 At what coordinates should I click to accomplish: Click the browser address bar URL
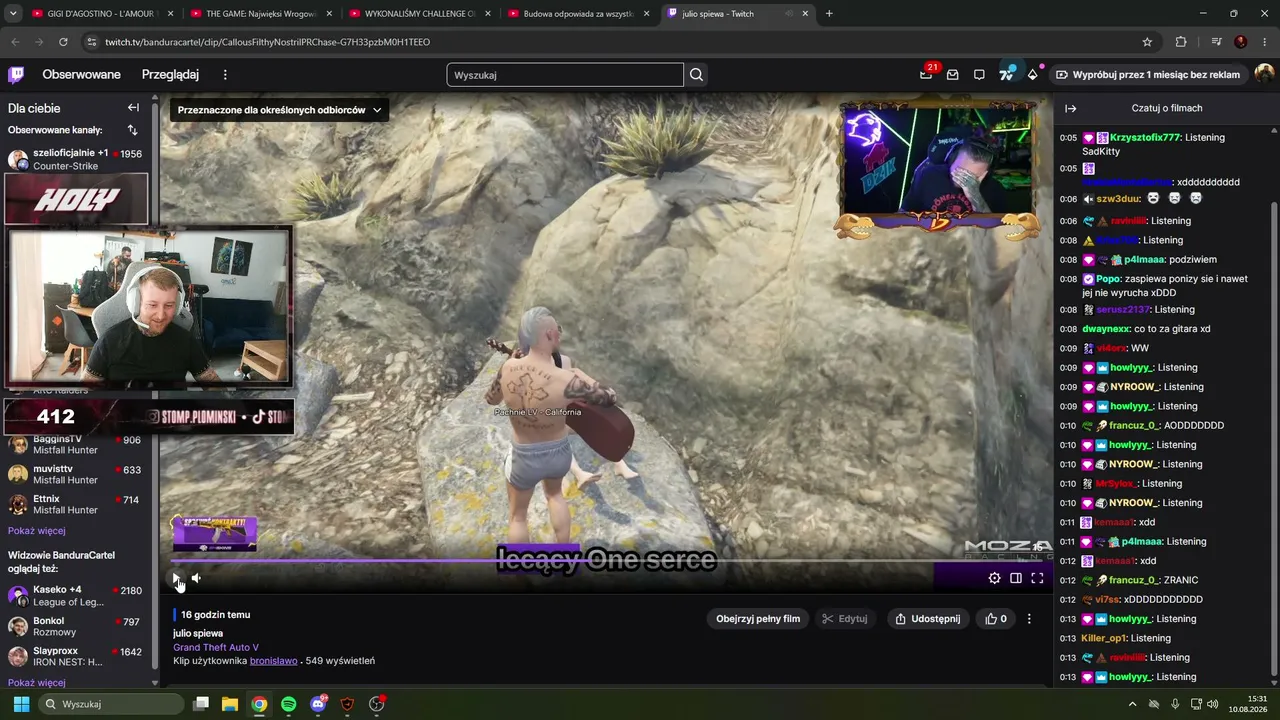tap(267, 42)
